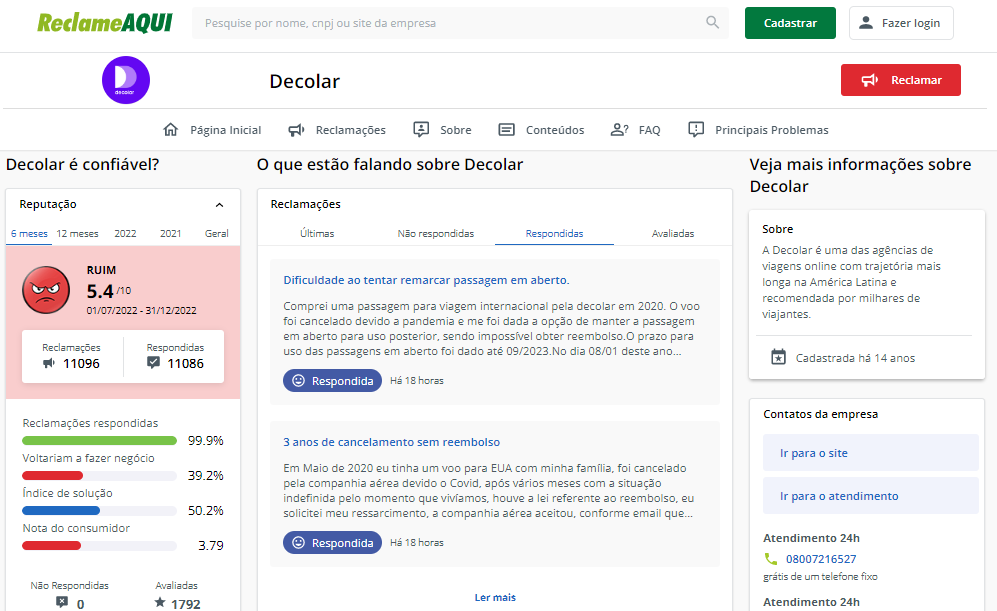Click the 5.4 reputation score
The height and width of the screenshot is (611, 997).
coord(100,291)
